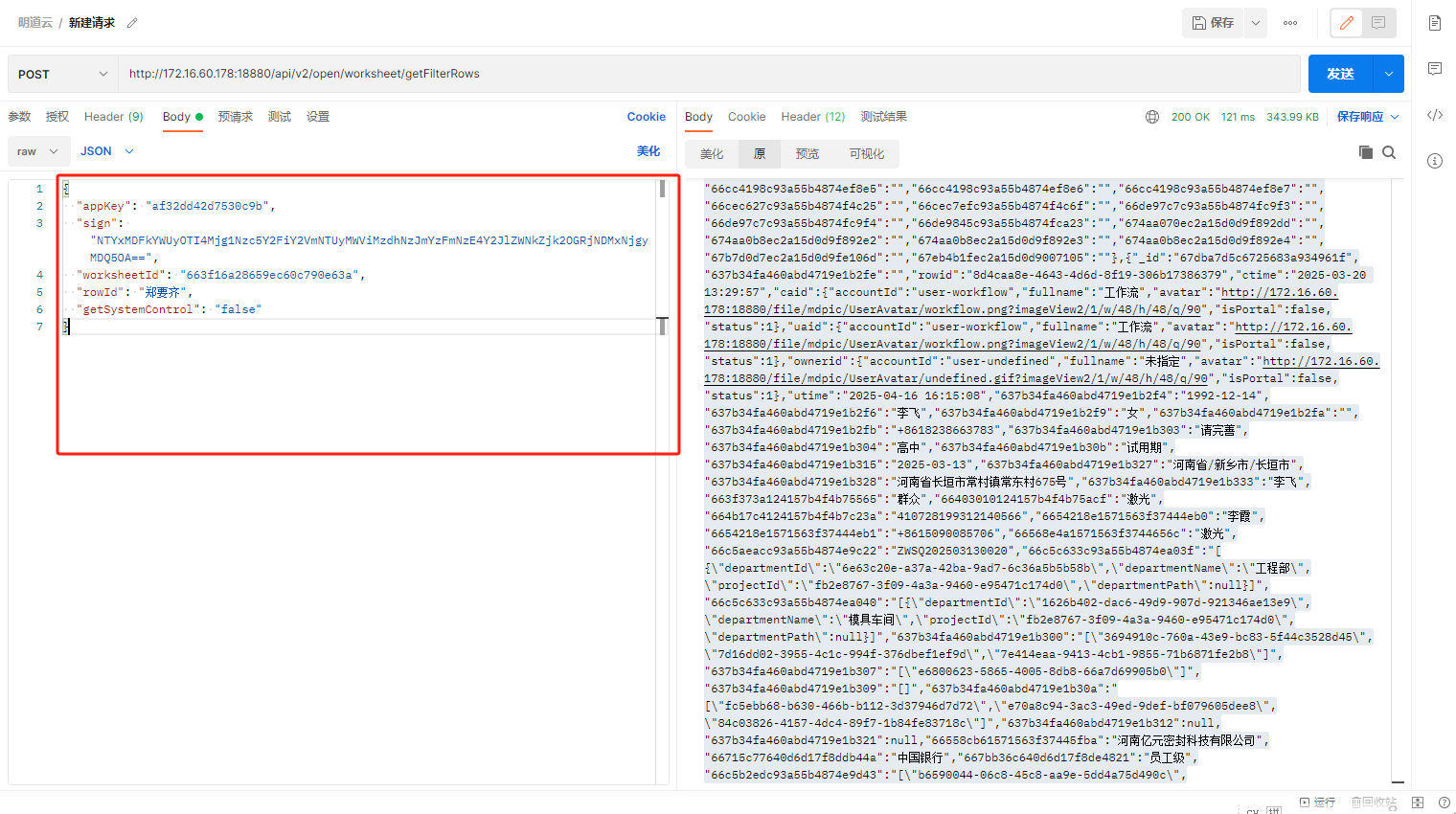The height and width of the screenshot is (814, 1456).
Task: Open the code generation panel icon
Action: 1434,115
